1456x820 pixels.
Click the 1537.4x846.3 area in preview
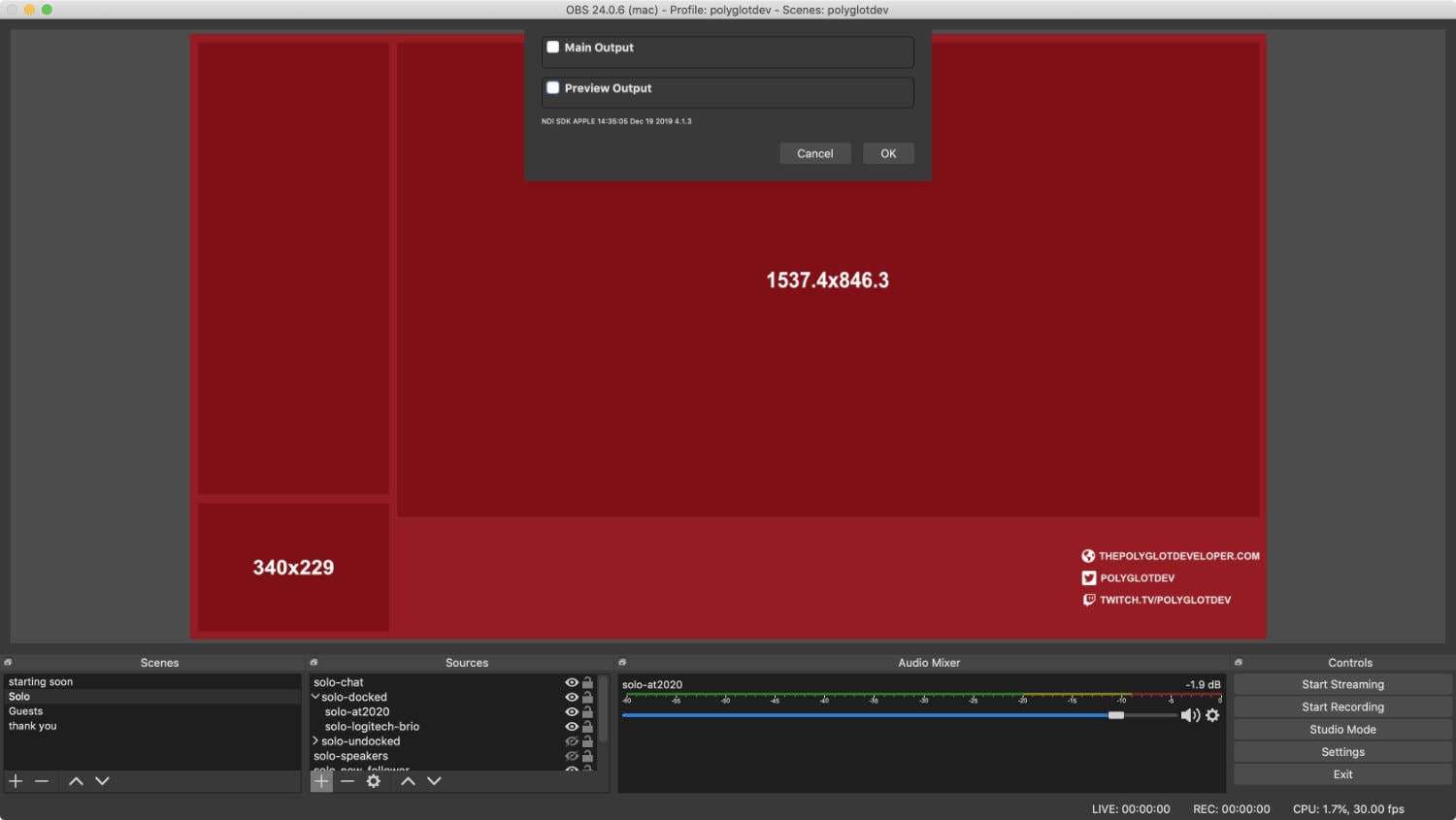(x=828, y=279)
